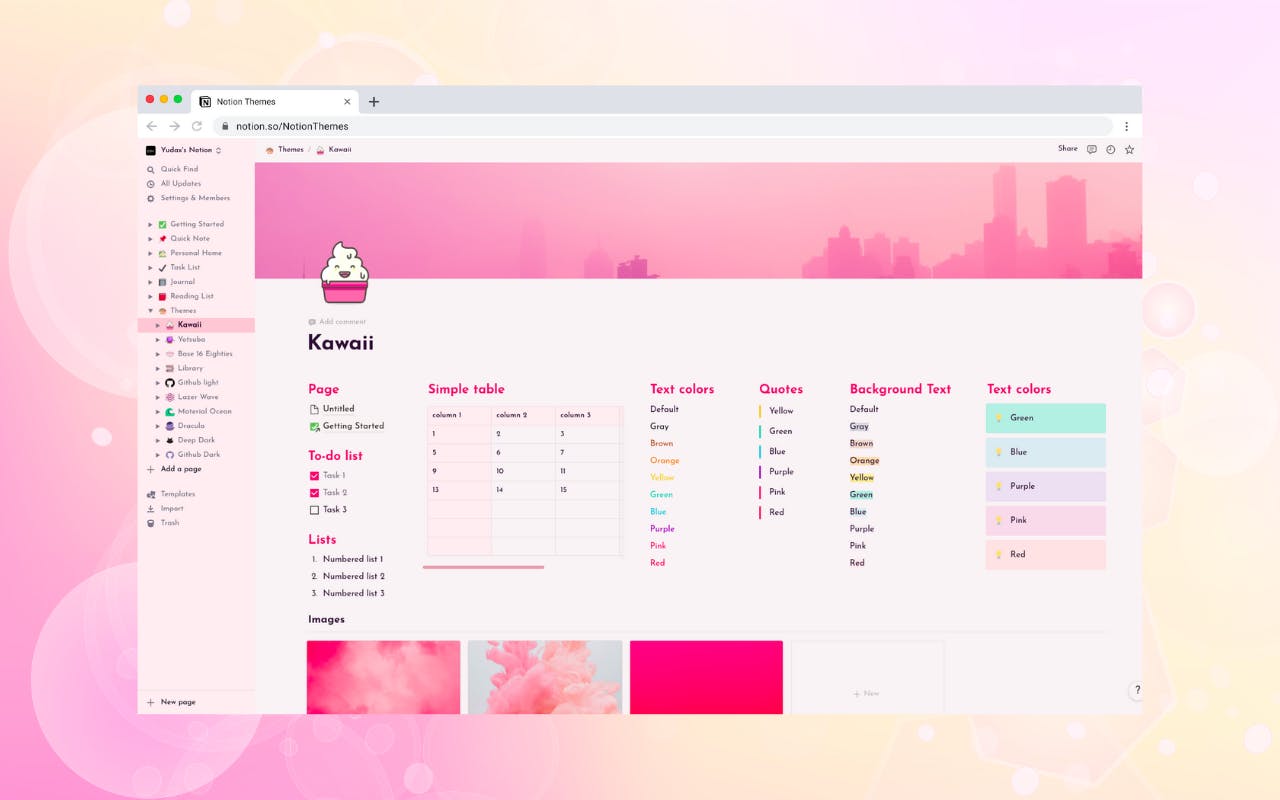
Task: Expand the Github light theme page
Action: (157, 382)
